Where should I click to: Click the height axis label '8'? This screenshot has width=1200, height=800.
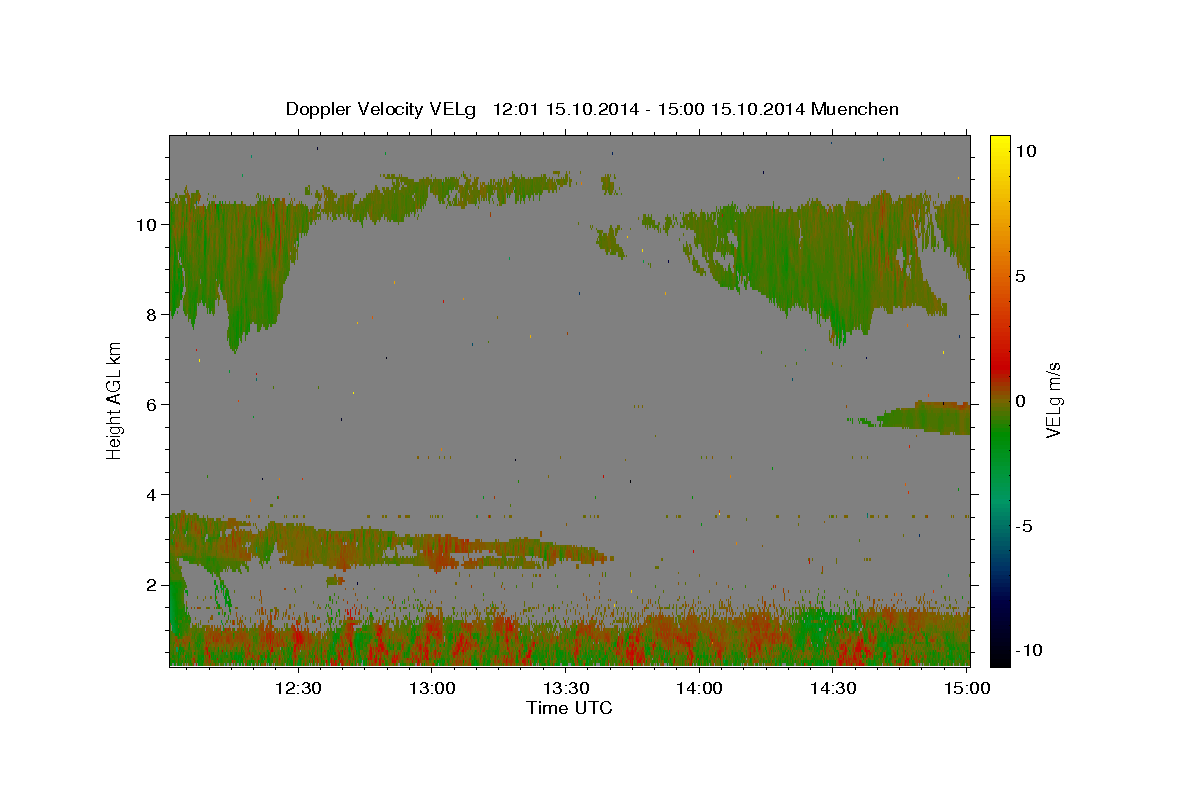click(153, 314)
